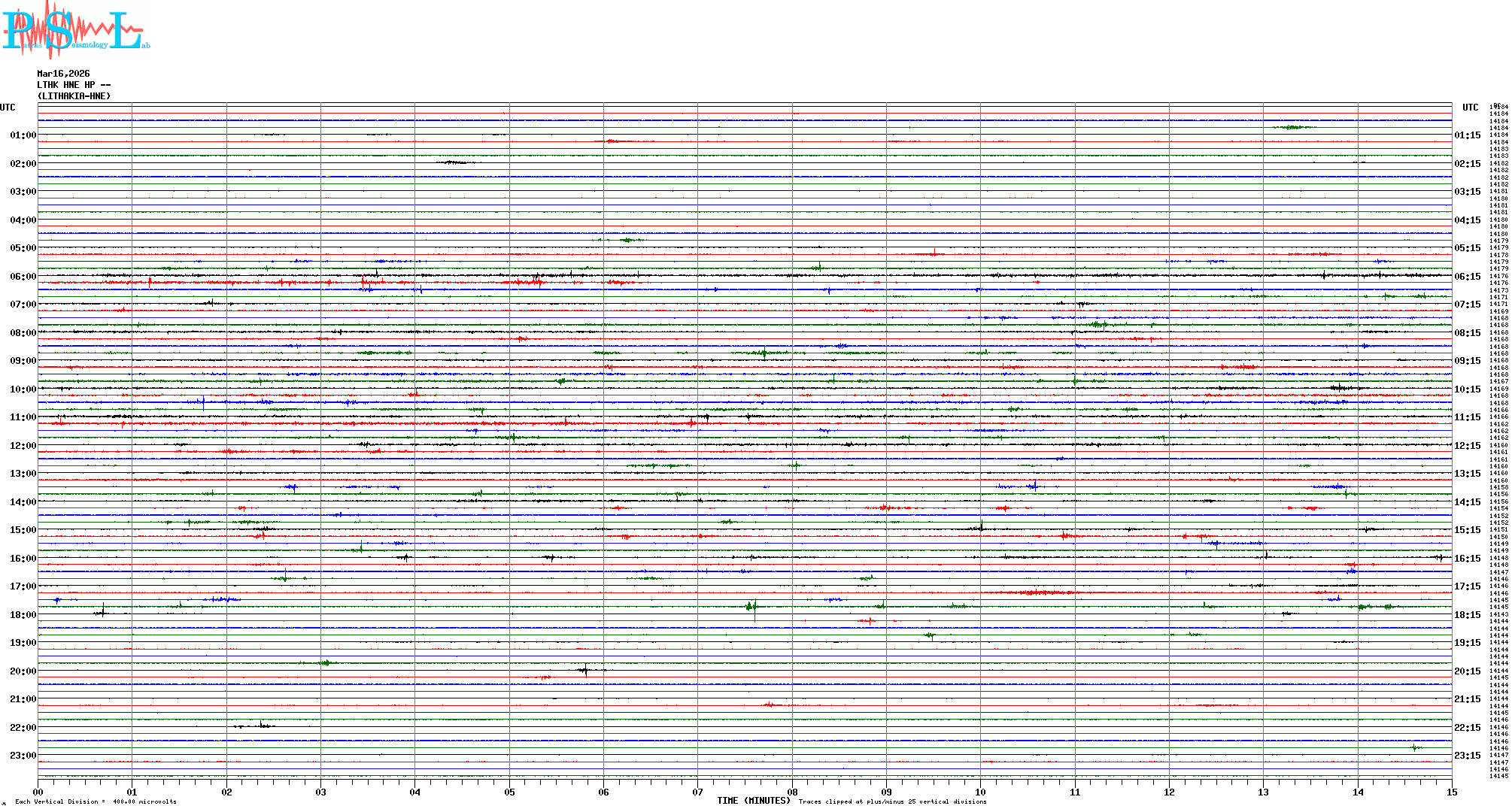Image resolution: width=1512 pixels, height=812 pixels.
Task: Click the 00 minute tick label
Action: [x=38, y=792]
